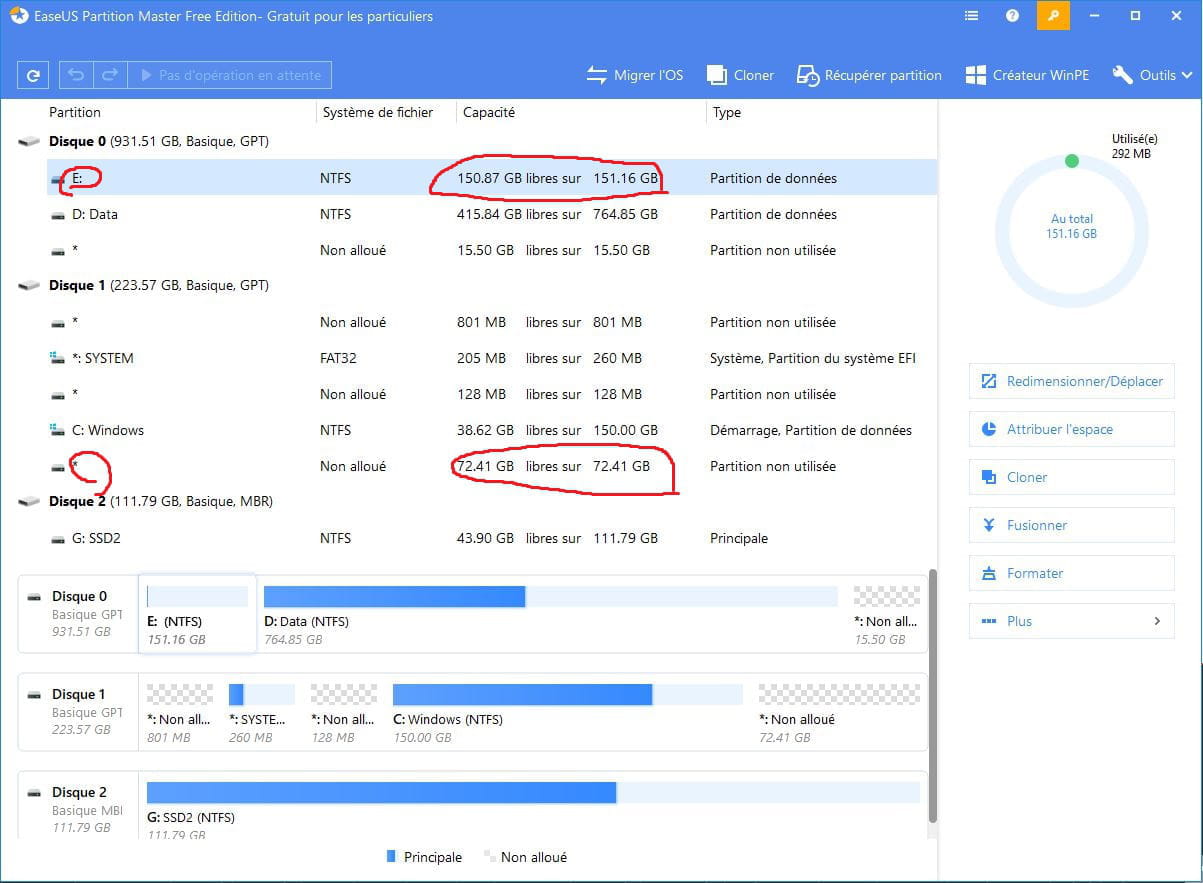Click 'Principale' type text for G: SSD2
1203x883 pixels.
point(739,538)
